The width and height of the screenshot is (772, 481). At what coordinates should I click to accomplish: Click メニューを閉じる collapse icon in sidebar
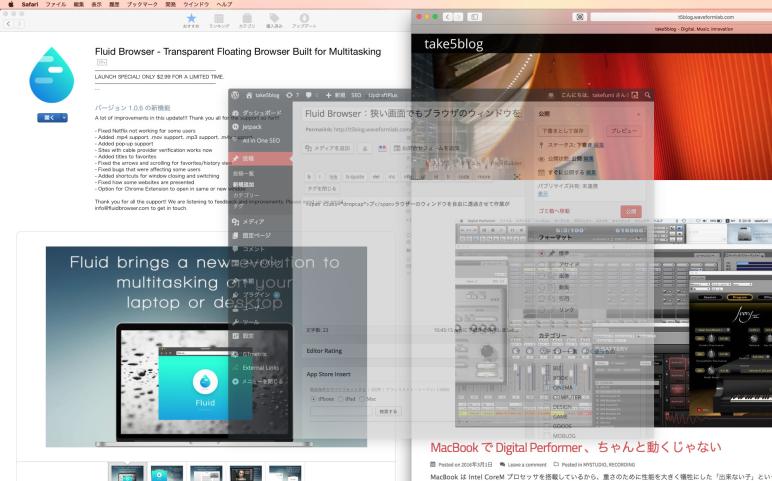click(235, 382)
